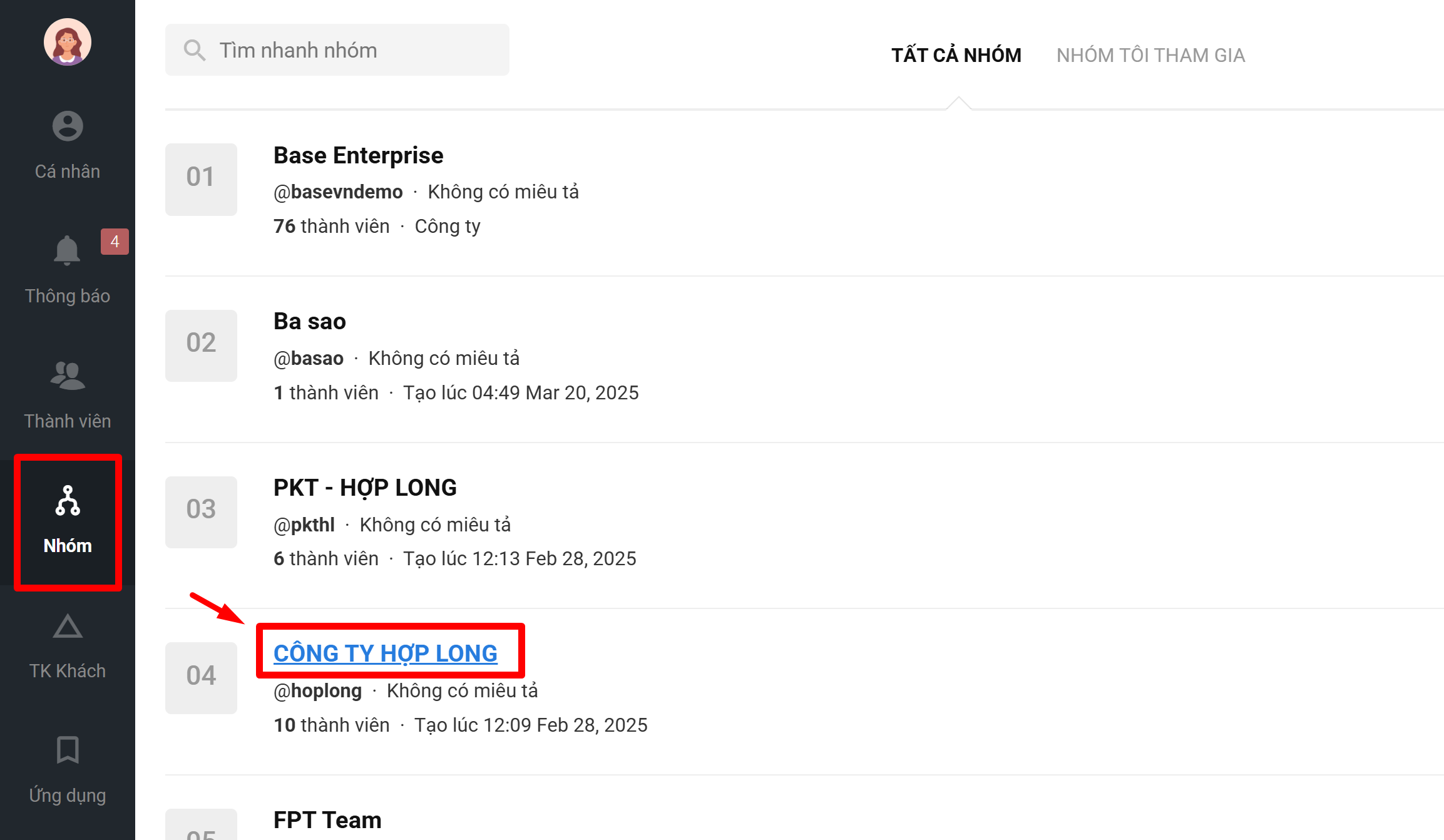Open the TK Khách triangle icon
The width and height of the screenshot is (1444, 840).
click(68, 627)
